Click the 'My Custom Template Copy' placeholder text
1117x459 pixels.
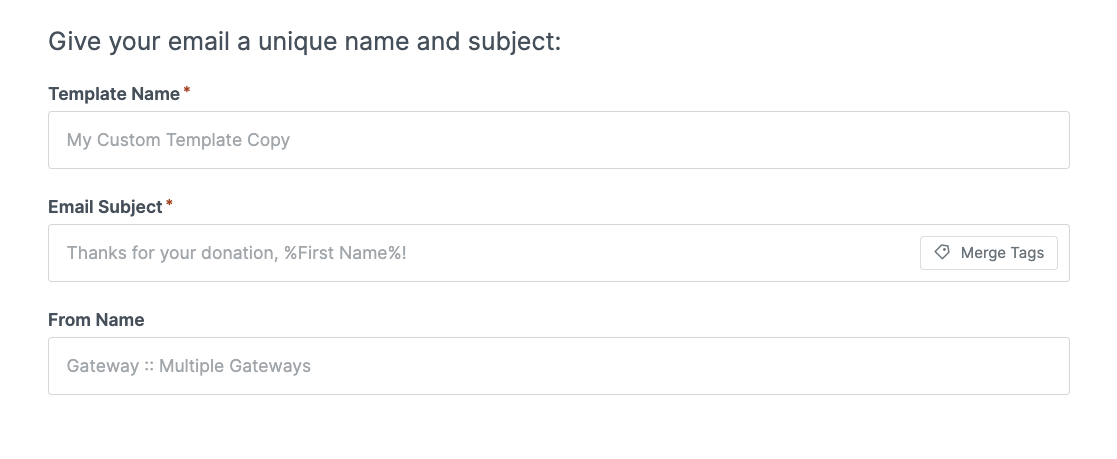178,140
